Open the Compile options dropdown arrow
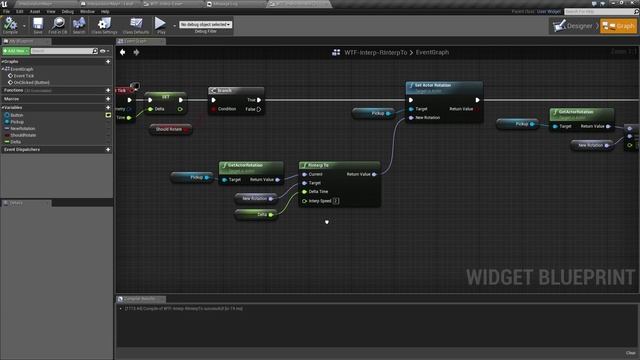The width and height of the screenshot is (640, 360). 24,26
